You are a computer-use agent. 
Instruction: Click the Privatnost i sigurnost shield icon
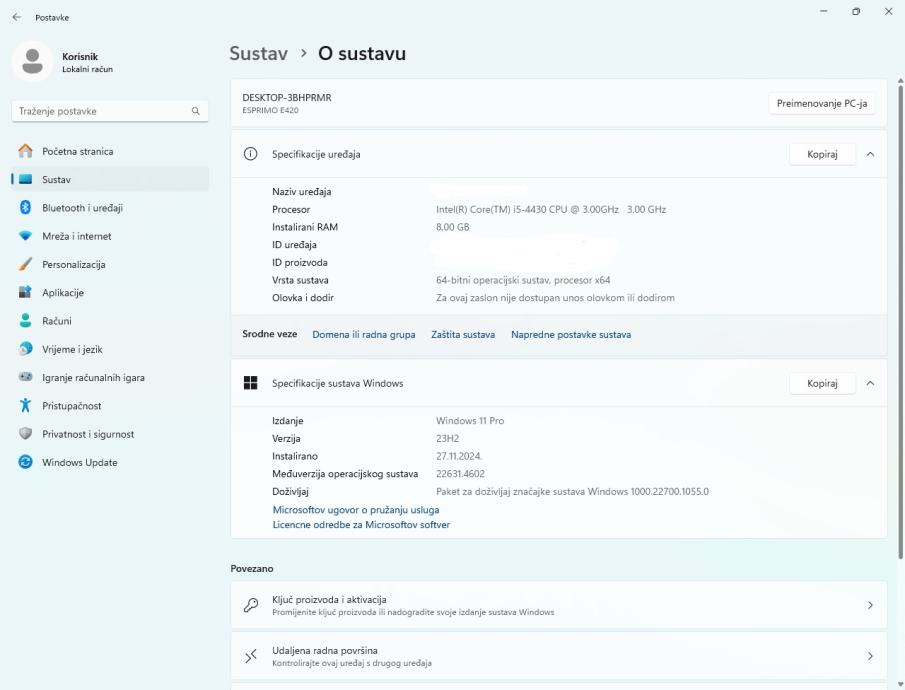26,434
